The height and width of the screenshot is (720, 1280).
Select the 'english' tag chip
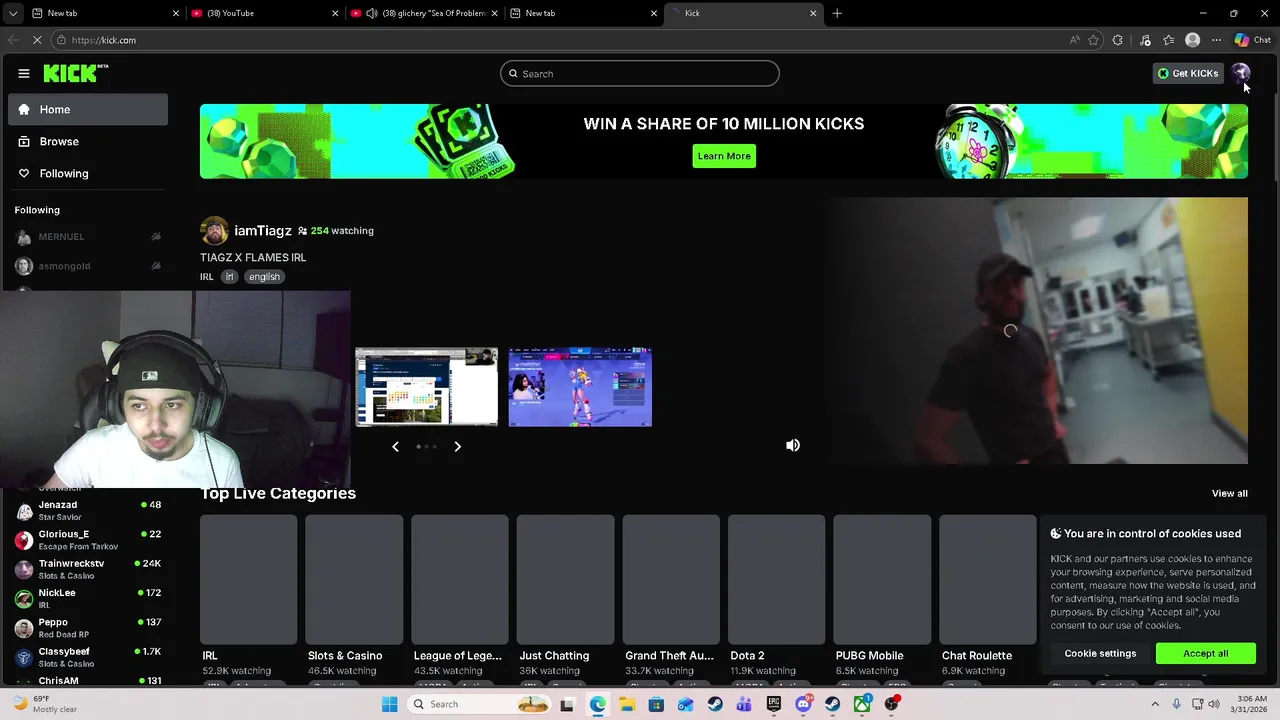[264, 277]
